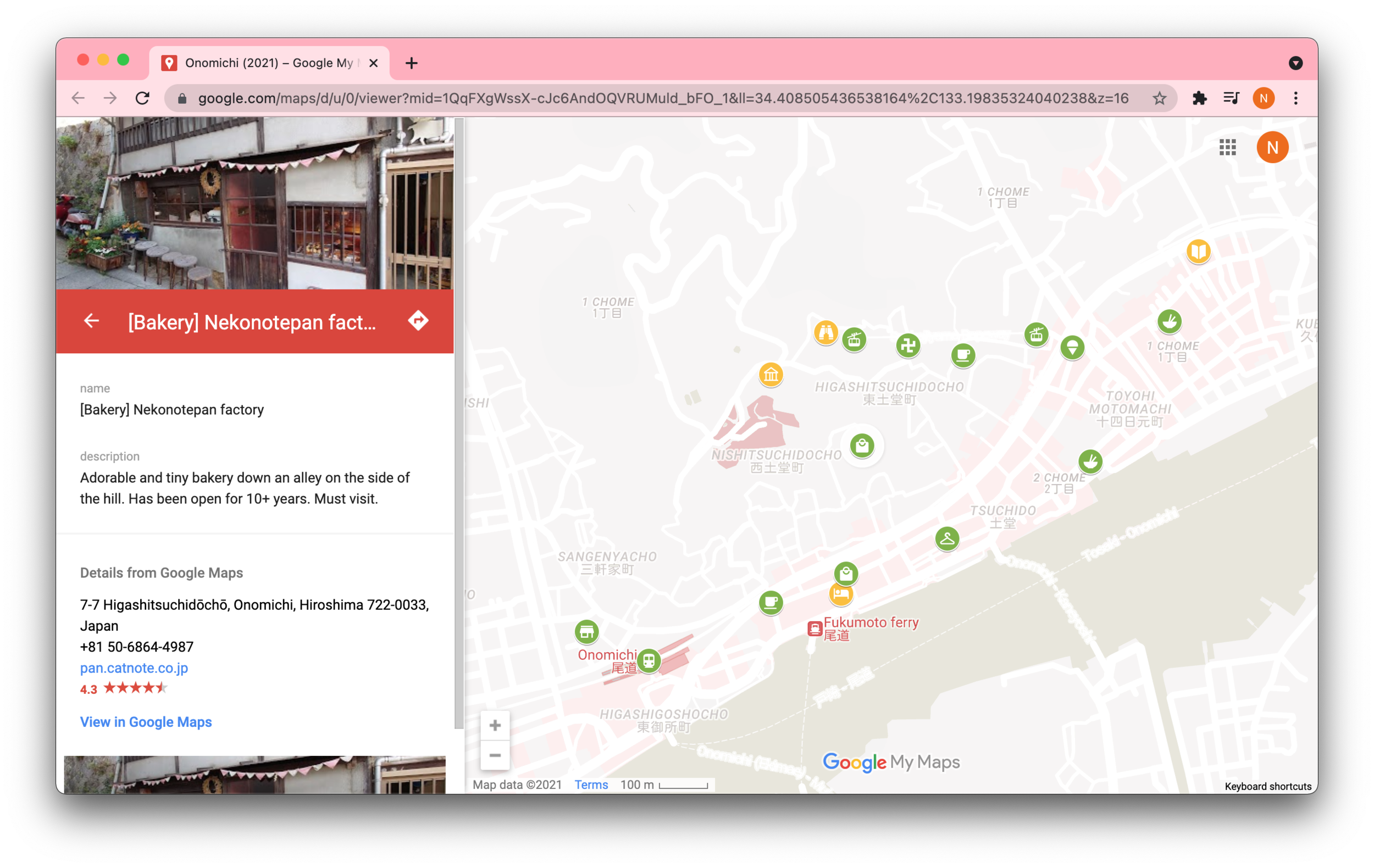
Task: Click the shopping bag marker above the hotel bed
Action: [x=846, y=573]
